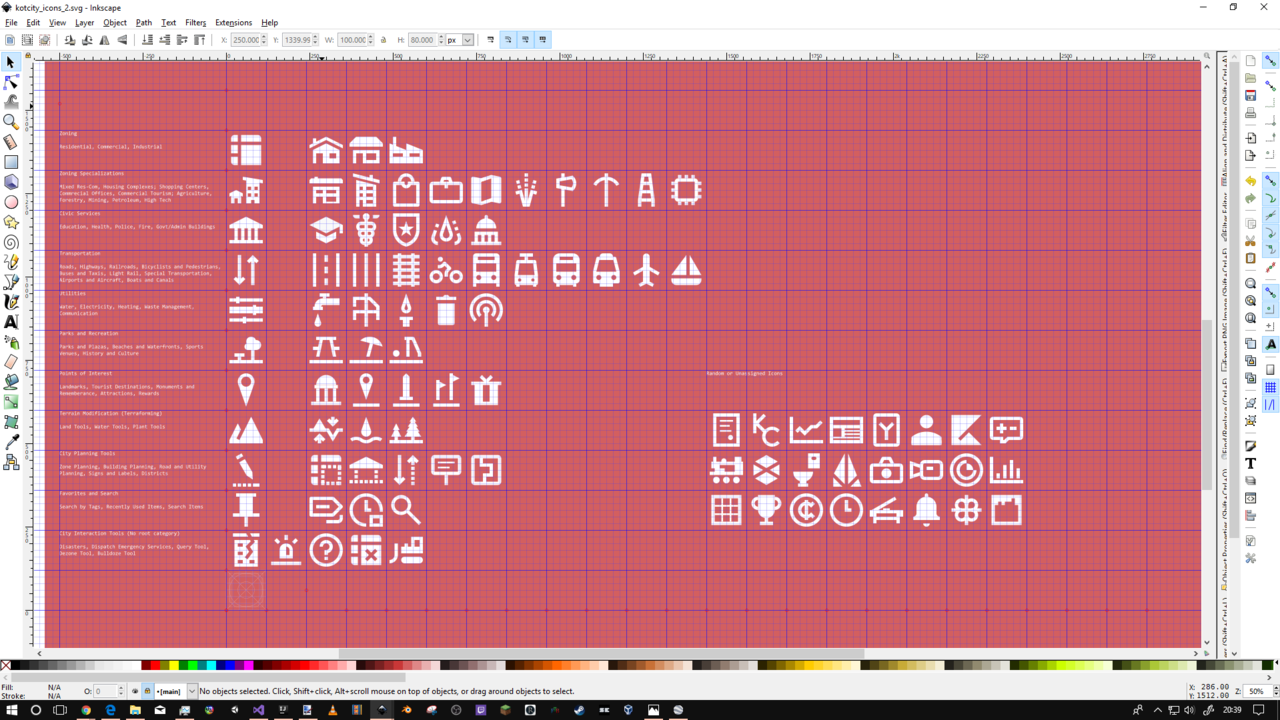
Task: Toggle scale rounded corners option
Action: click(508, 40)
